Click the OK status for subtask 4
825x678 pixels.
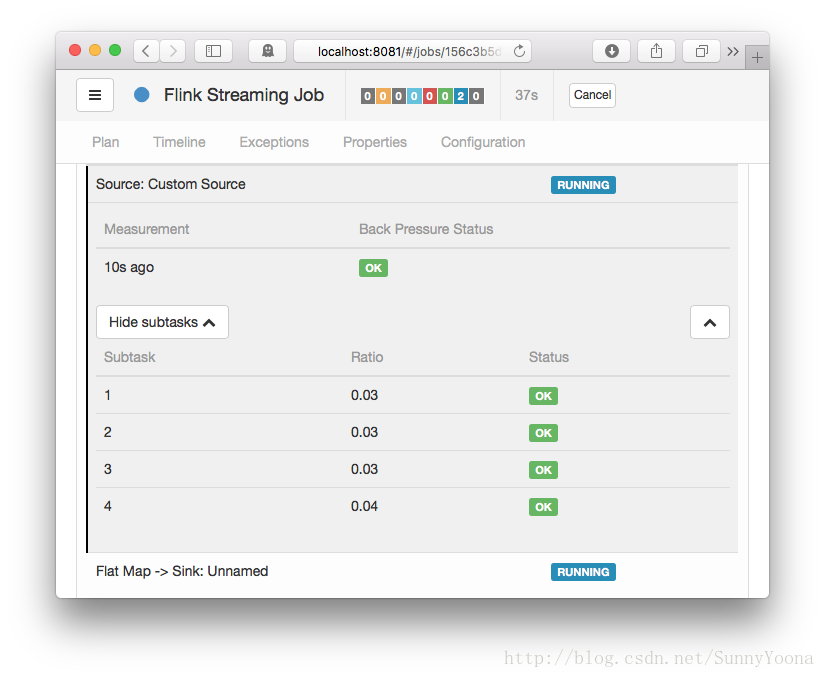point(543,507)
